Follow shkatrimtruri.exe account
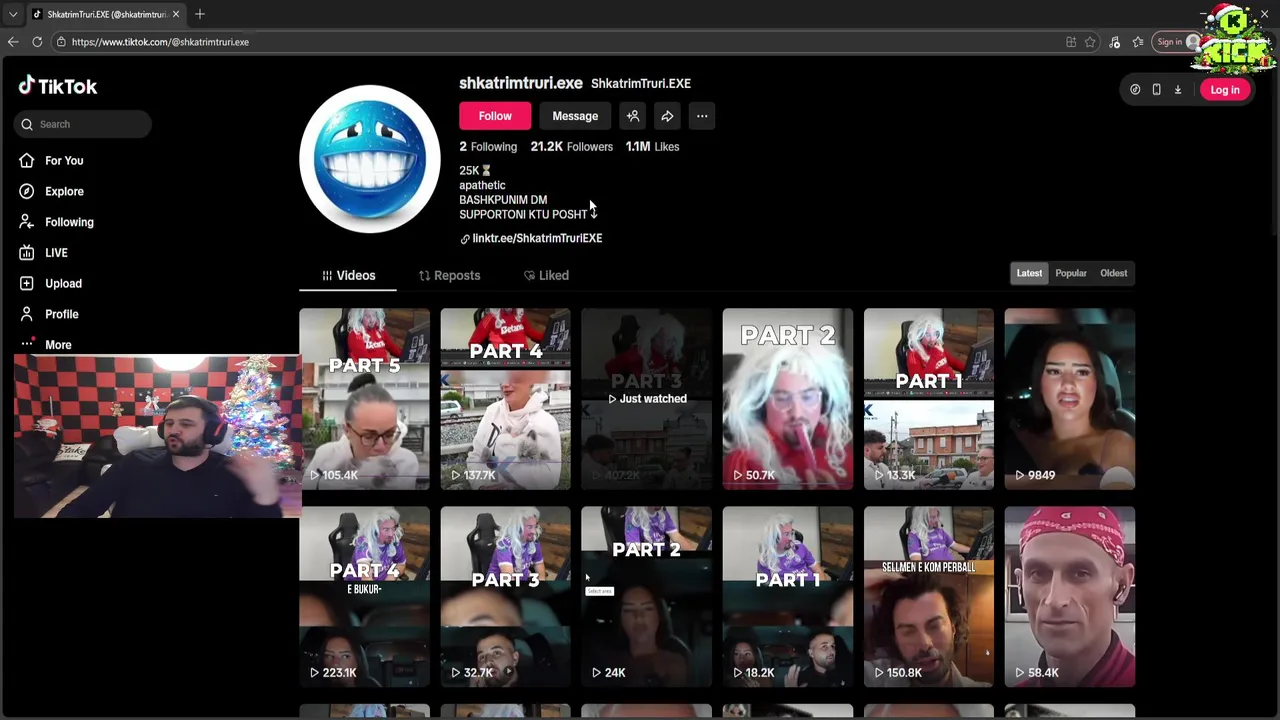 tap(495, 116)
